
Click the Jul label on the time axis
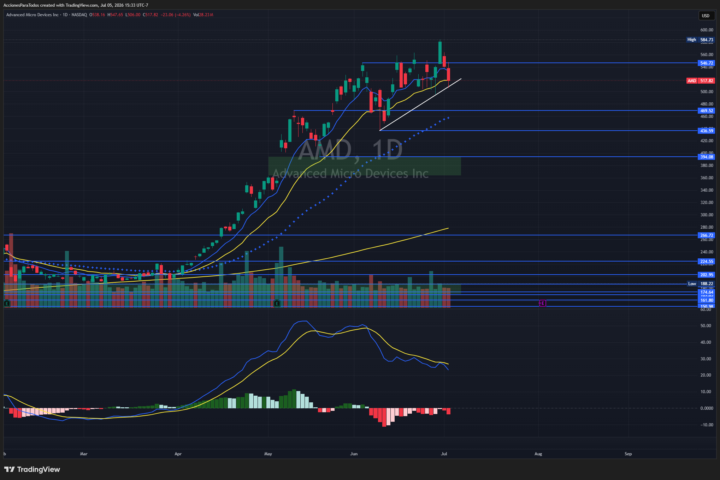(444, 454)
